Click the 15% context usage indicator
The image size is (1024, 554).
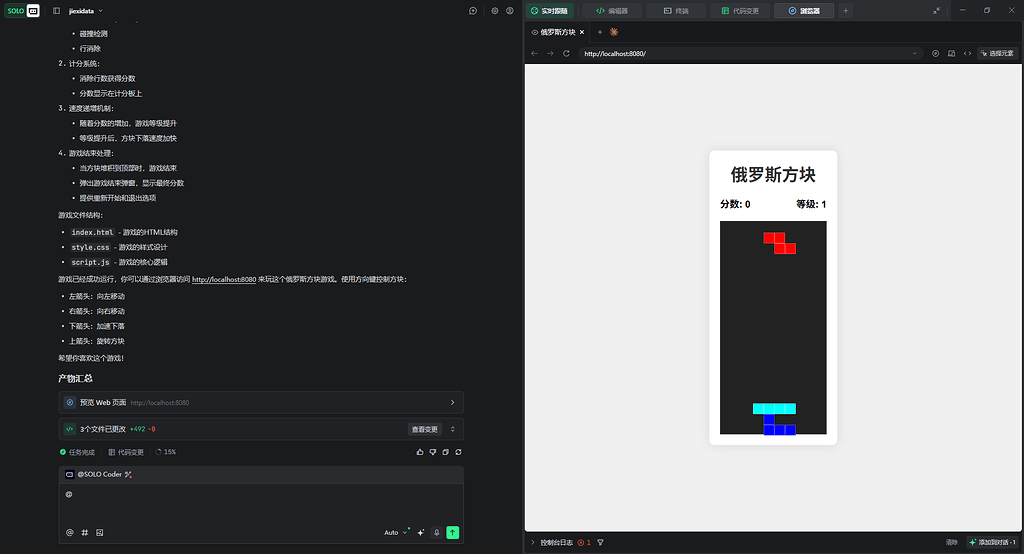[x=165, y=452]
